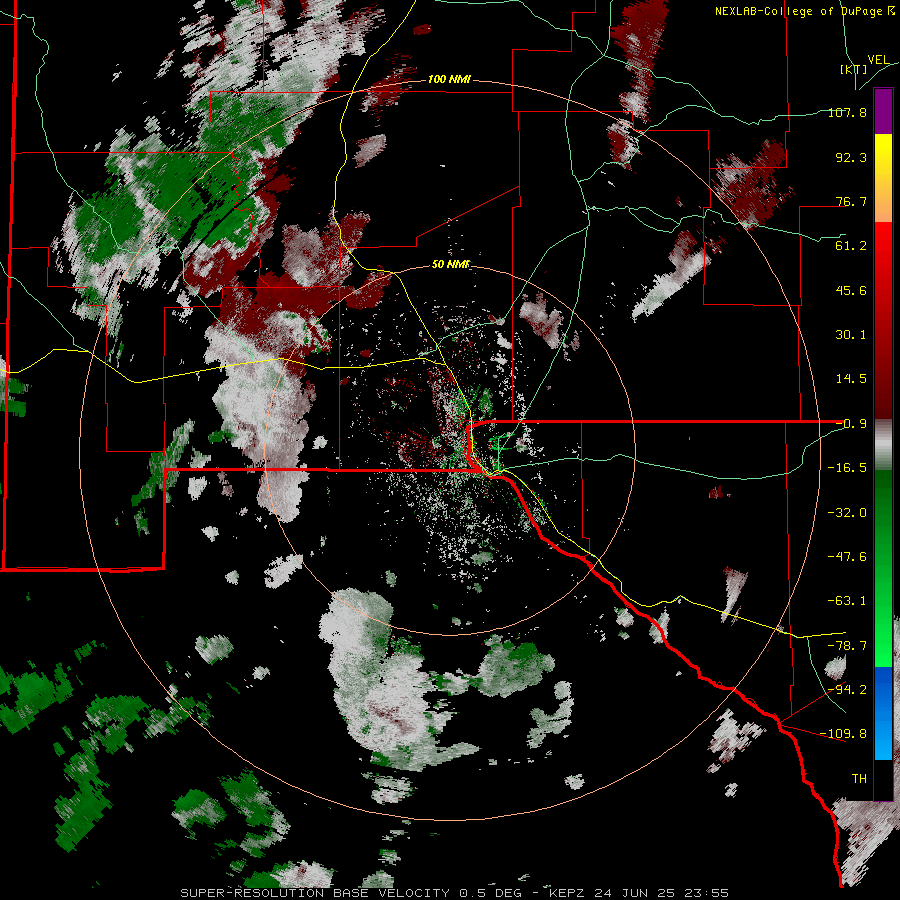The width and height of the screenshot is (900, 900).
Task: Click the 50 NMI range ring label
Action: click(x=450, y=265)
